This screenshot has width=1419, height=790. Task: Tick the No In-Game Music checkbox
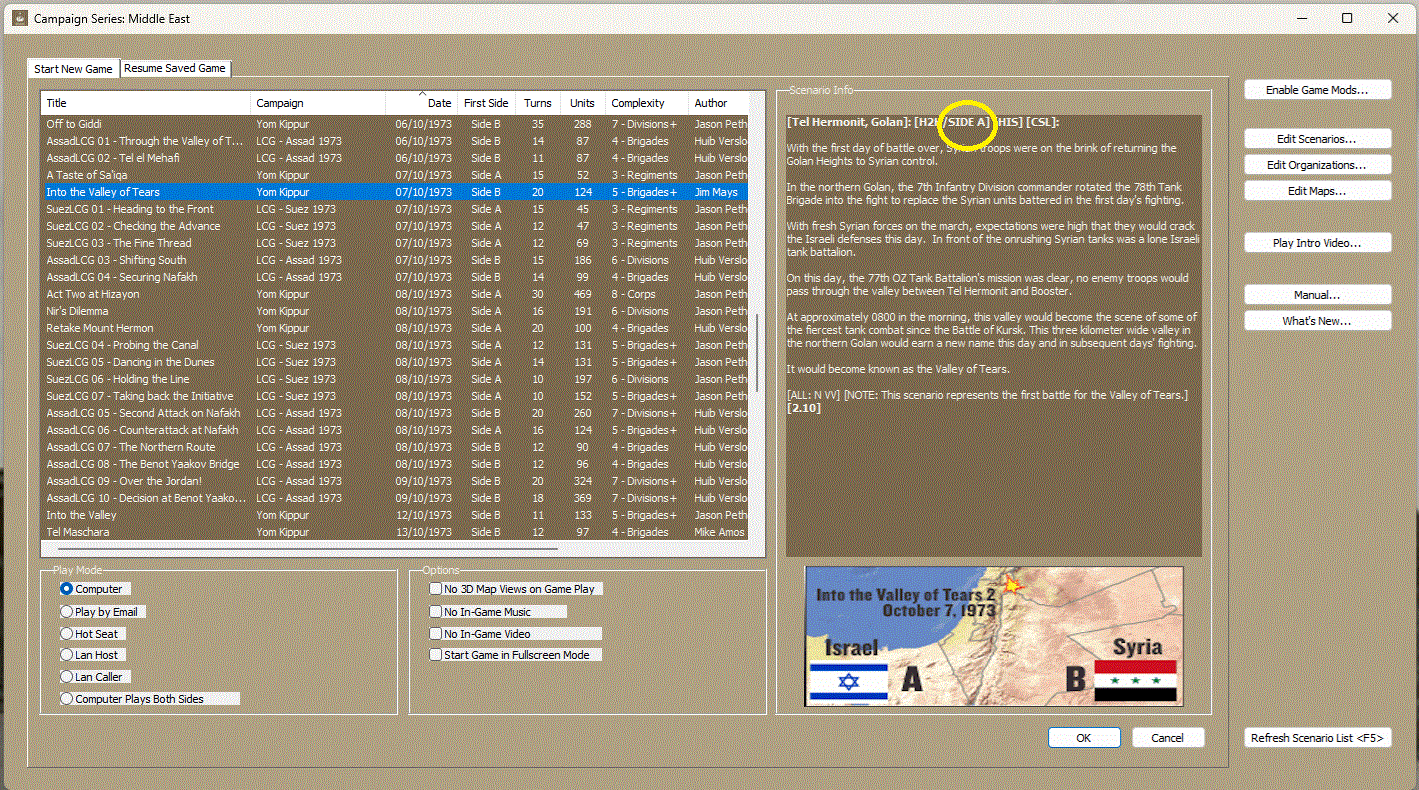[x=498, y=611]
